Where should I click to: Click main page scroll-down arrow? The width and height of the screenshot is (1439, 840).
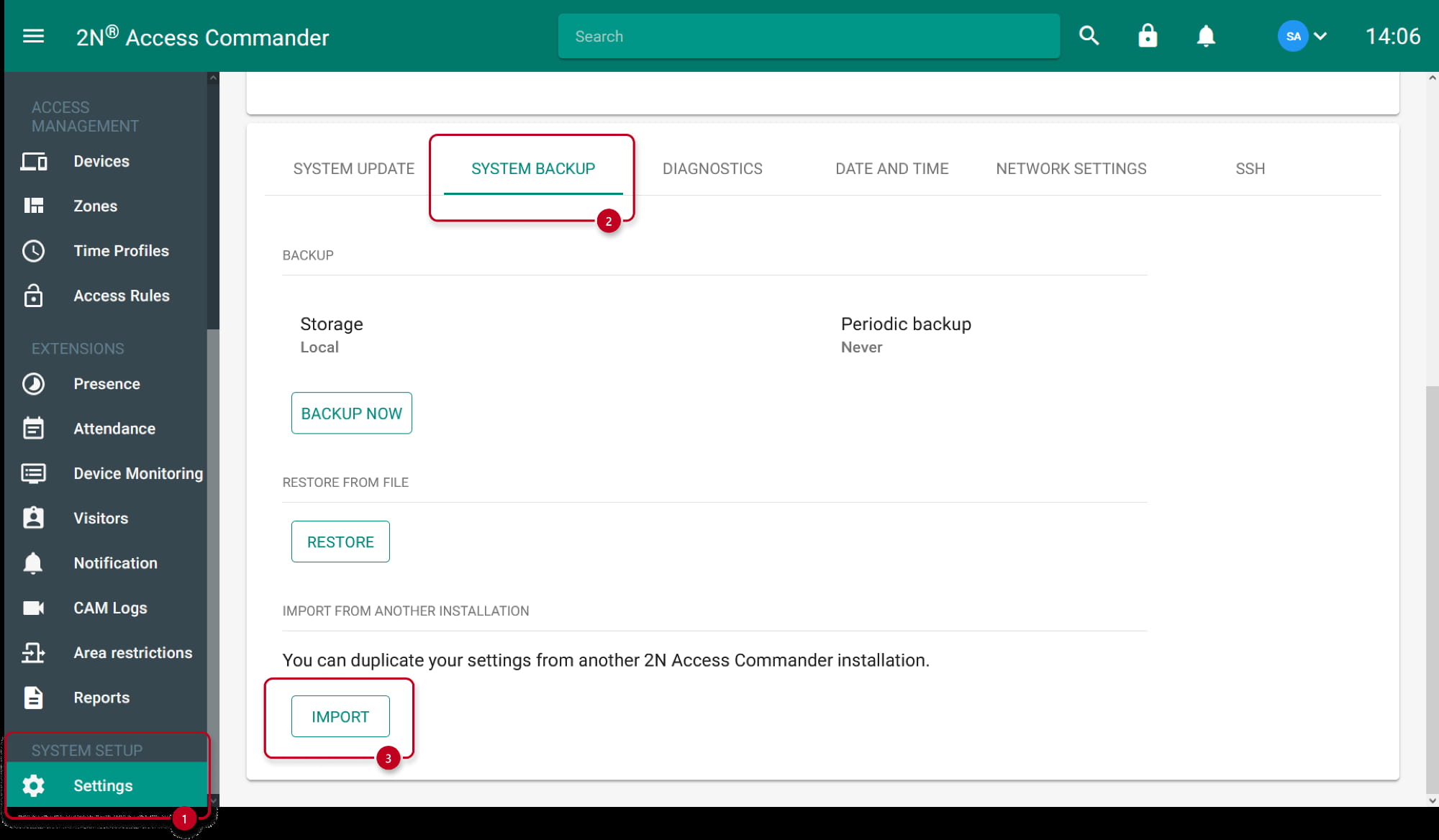tap(1433, 800)
